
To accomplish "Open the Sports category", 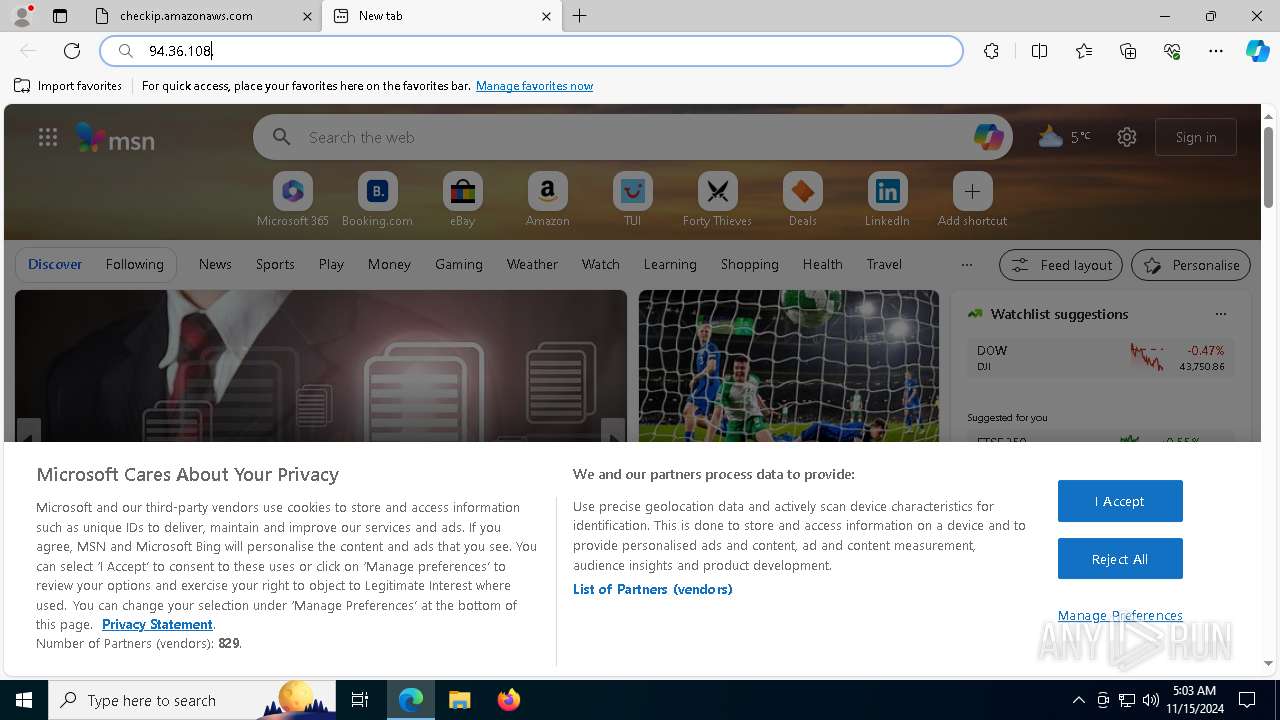I will click(x=275, y=264).
